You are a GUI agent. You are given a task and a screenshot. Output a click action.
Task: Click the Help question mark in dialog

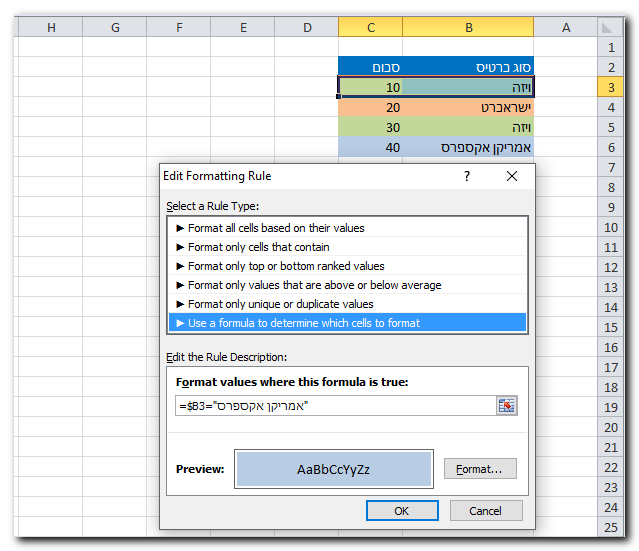(466, 176)
